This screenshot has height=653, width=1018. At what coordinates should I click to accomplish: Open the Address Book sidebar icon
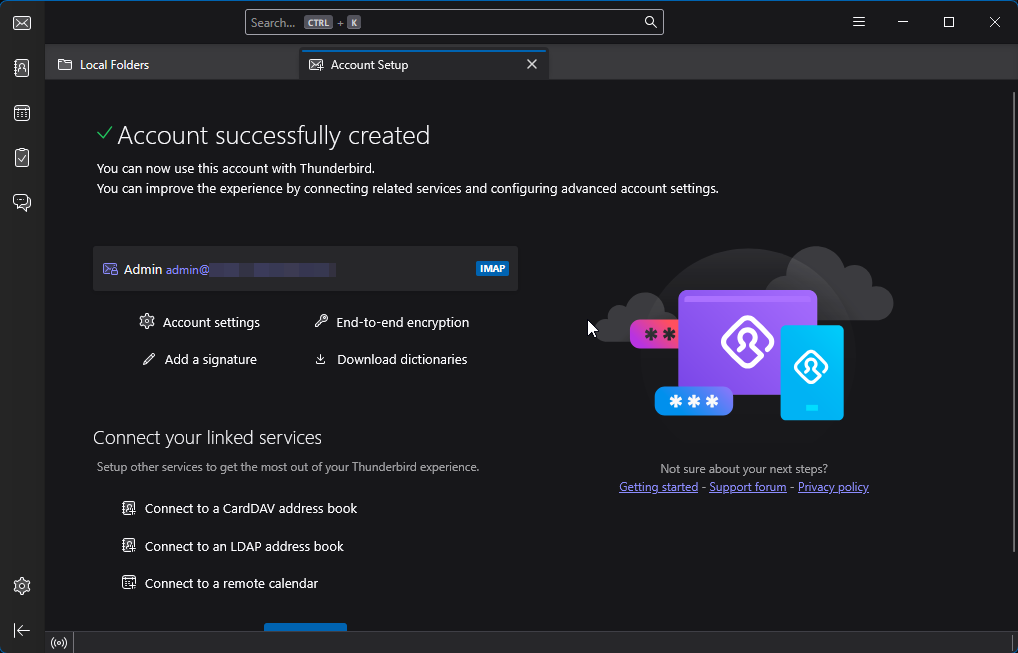[x=22, y=68]
